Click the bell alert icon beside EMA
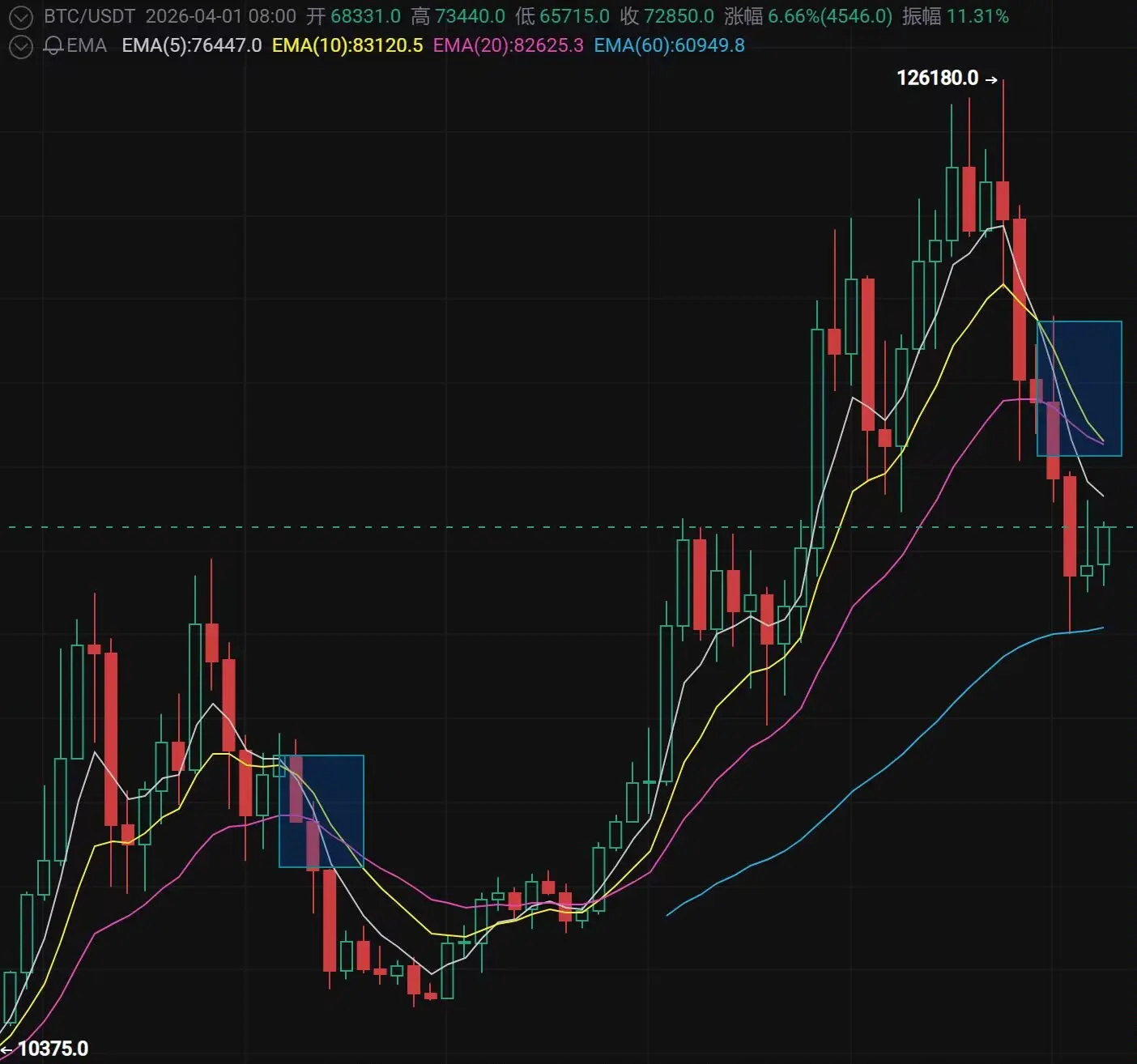The width and height of the screenshot is (1137, 1064). click(x=53, y=46)
